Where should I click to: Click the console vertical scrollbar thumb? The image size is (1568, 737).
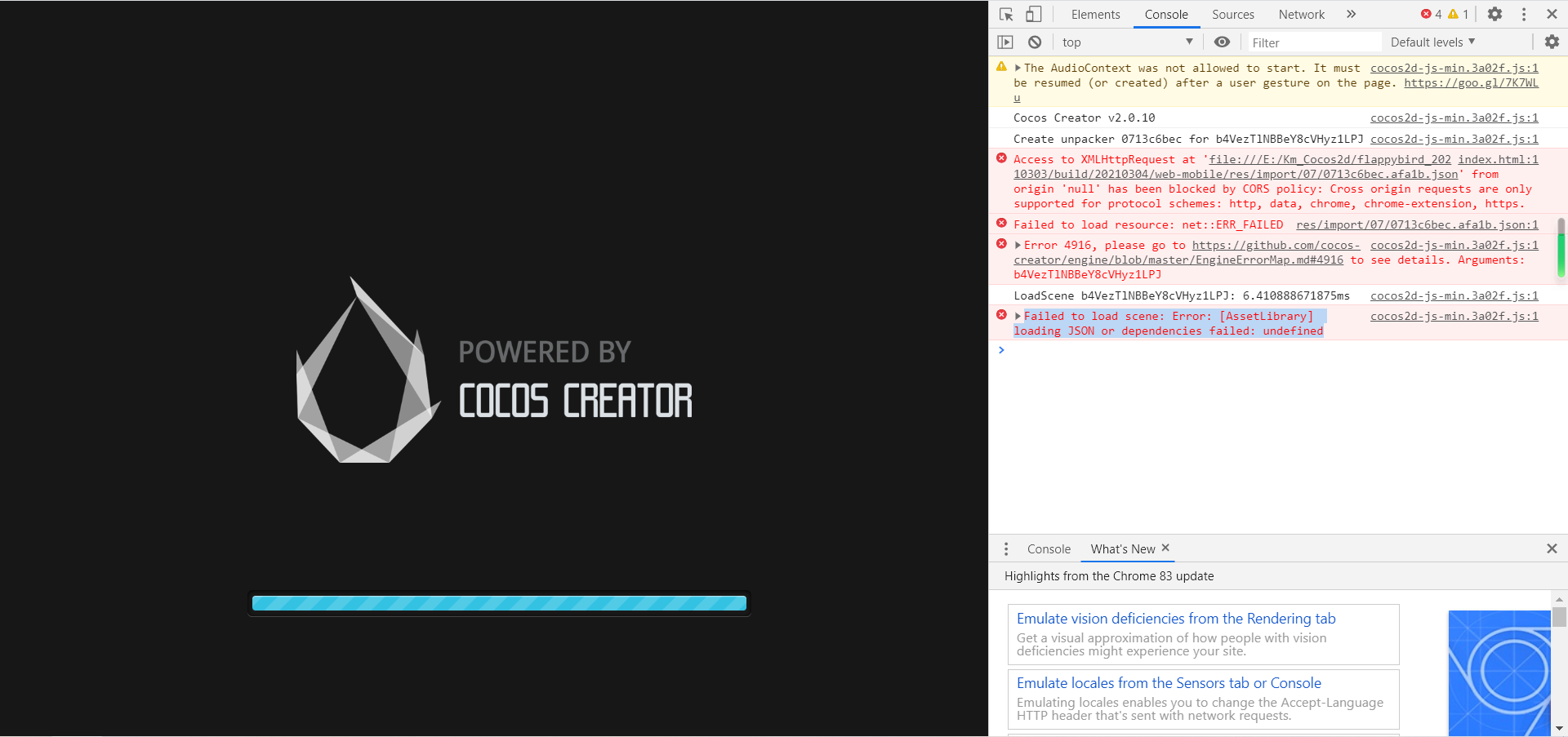tap(1561, 248)
